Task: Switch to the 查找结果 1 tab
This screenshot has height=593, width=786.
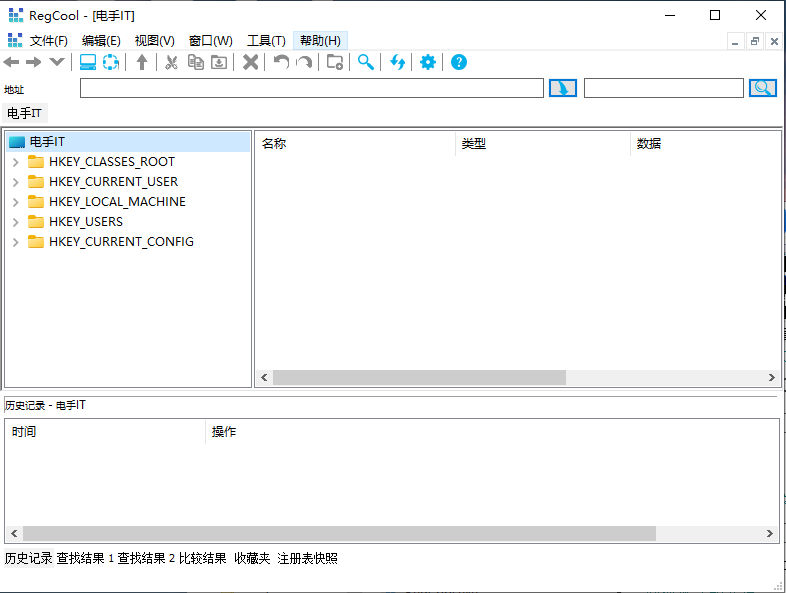Action: [85, 558]
